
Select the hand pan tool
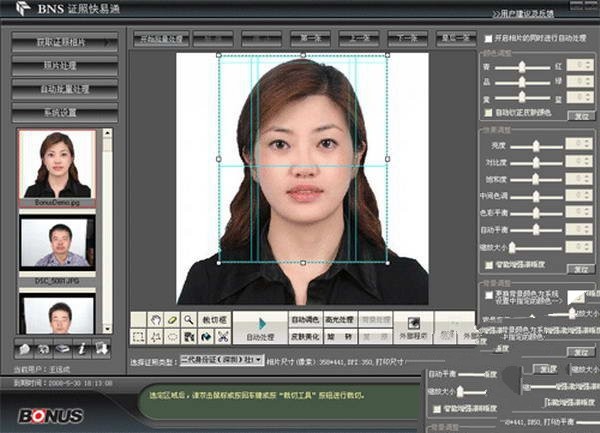(155, 319)
